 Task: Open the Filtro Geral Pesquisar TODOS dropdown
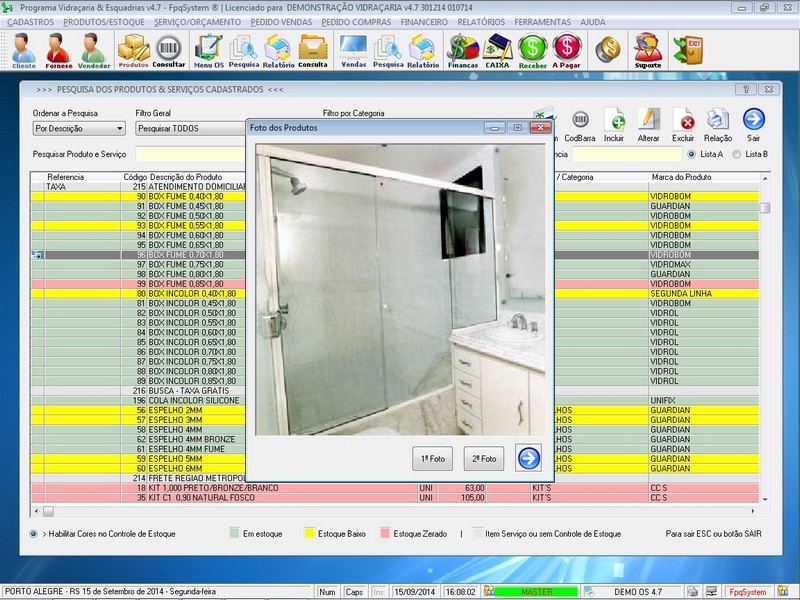(x=190, y=129)
